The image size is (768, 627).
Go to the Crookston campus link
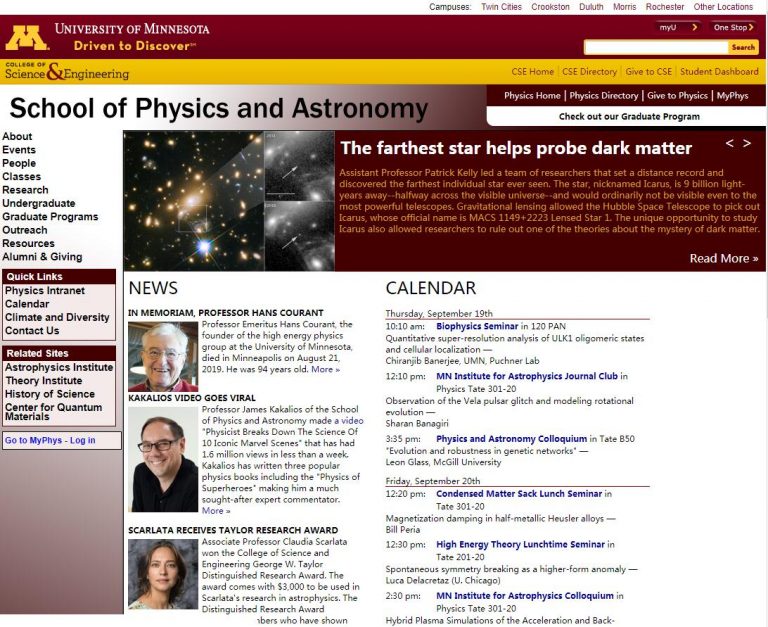(551, 7)
